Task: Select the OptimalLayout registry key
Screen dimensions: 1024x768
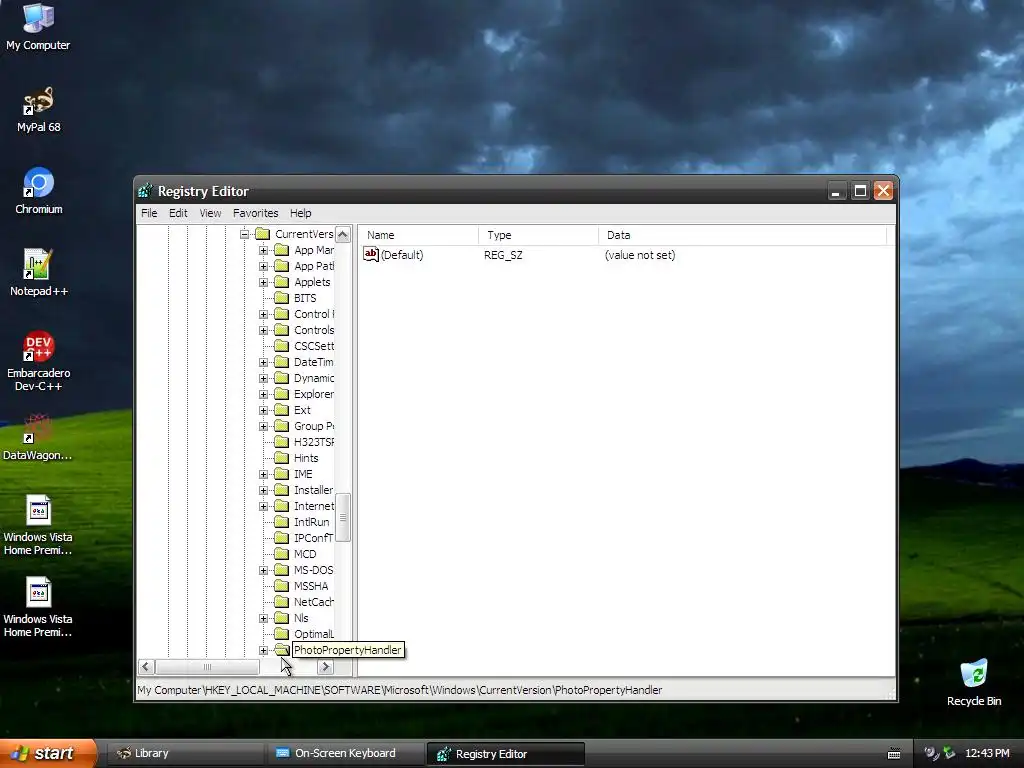Action: (x=313, y=634)
